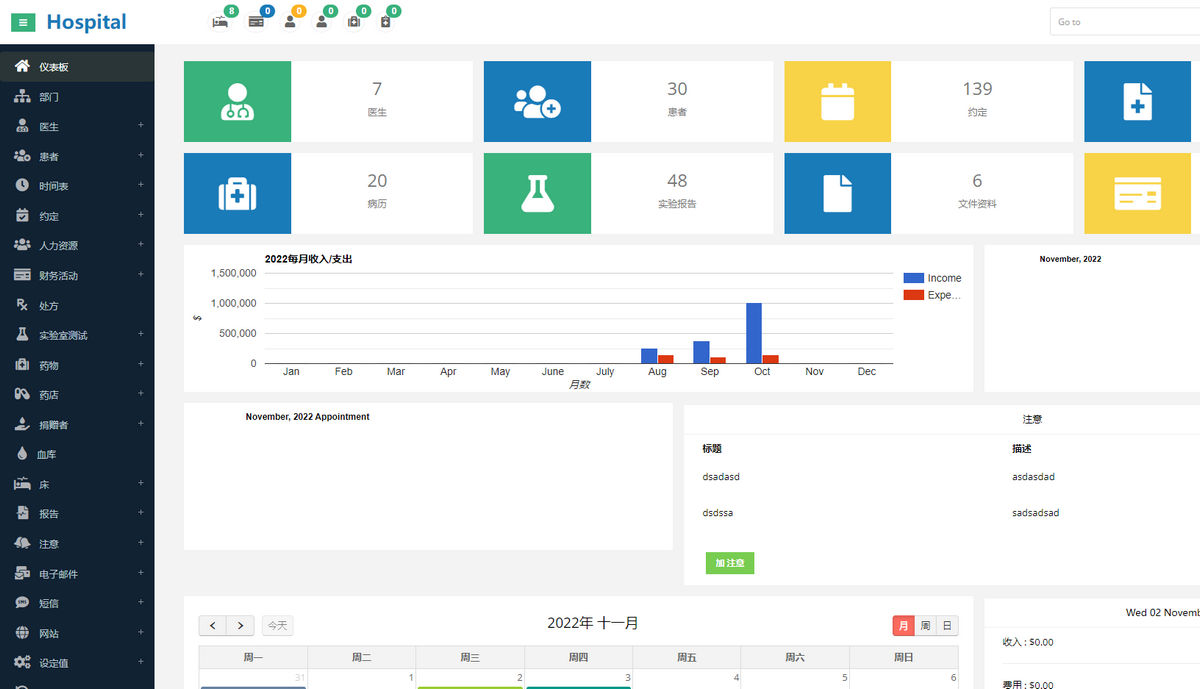
Task: Click the 6 文件资料 documents count
Action: 977,181
